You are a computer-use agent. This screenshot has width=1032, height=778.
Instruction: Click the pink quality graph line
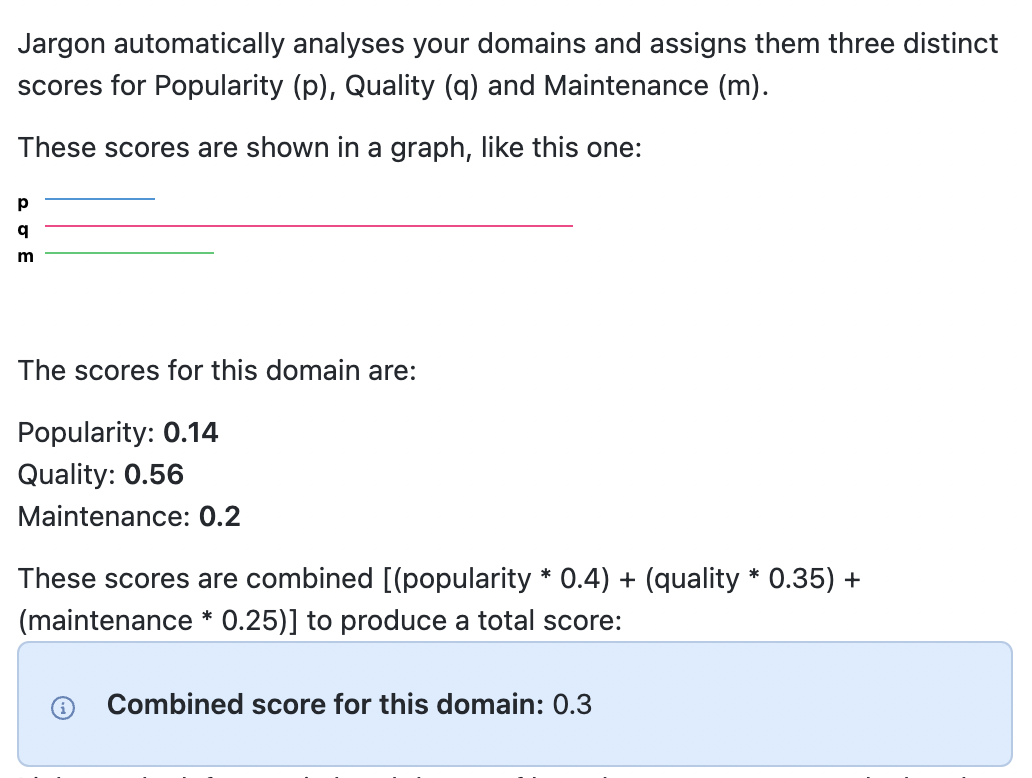[x=309, y=226]
